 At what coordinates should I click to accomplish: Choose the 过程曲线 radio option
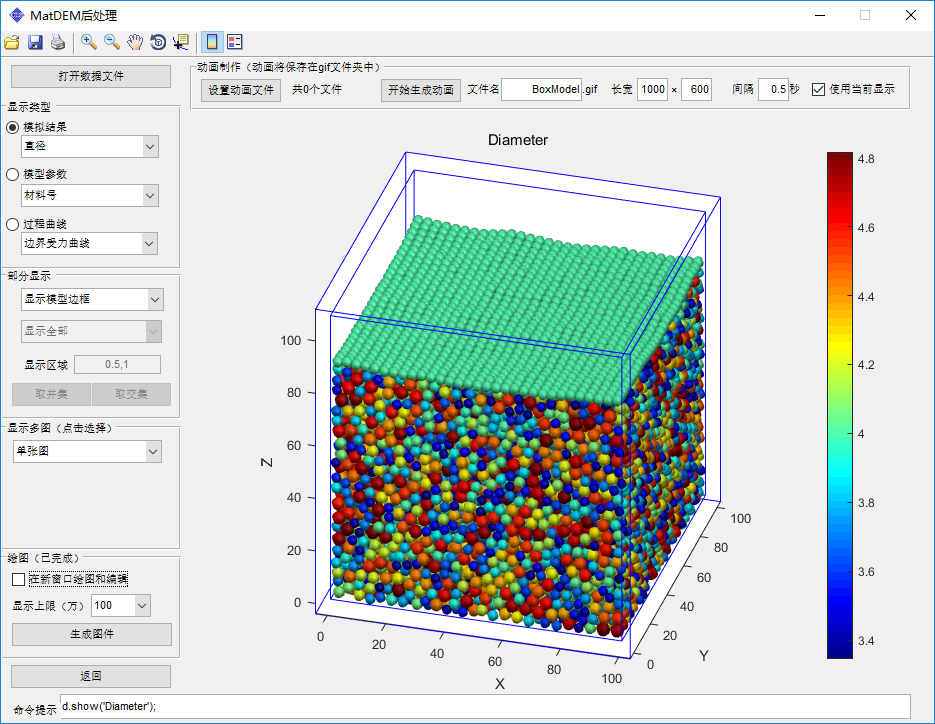(x=13, y=224)
